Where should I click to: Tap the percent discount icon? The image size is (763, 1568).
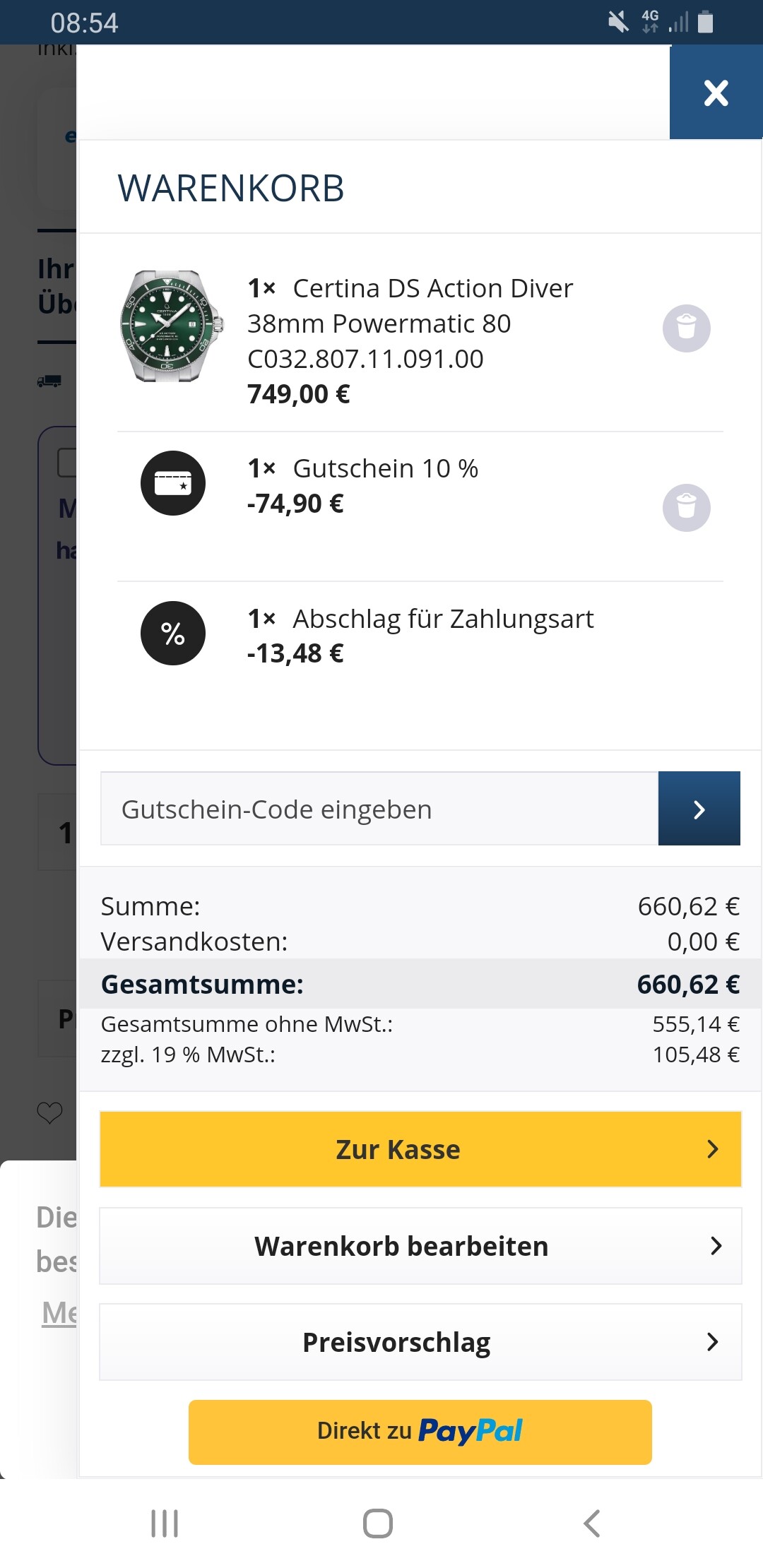[x=173, y=633]
